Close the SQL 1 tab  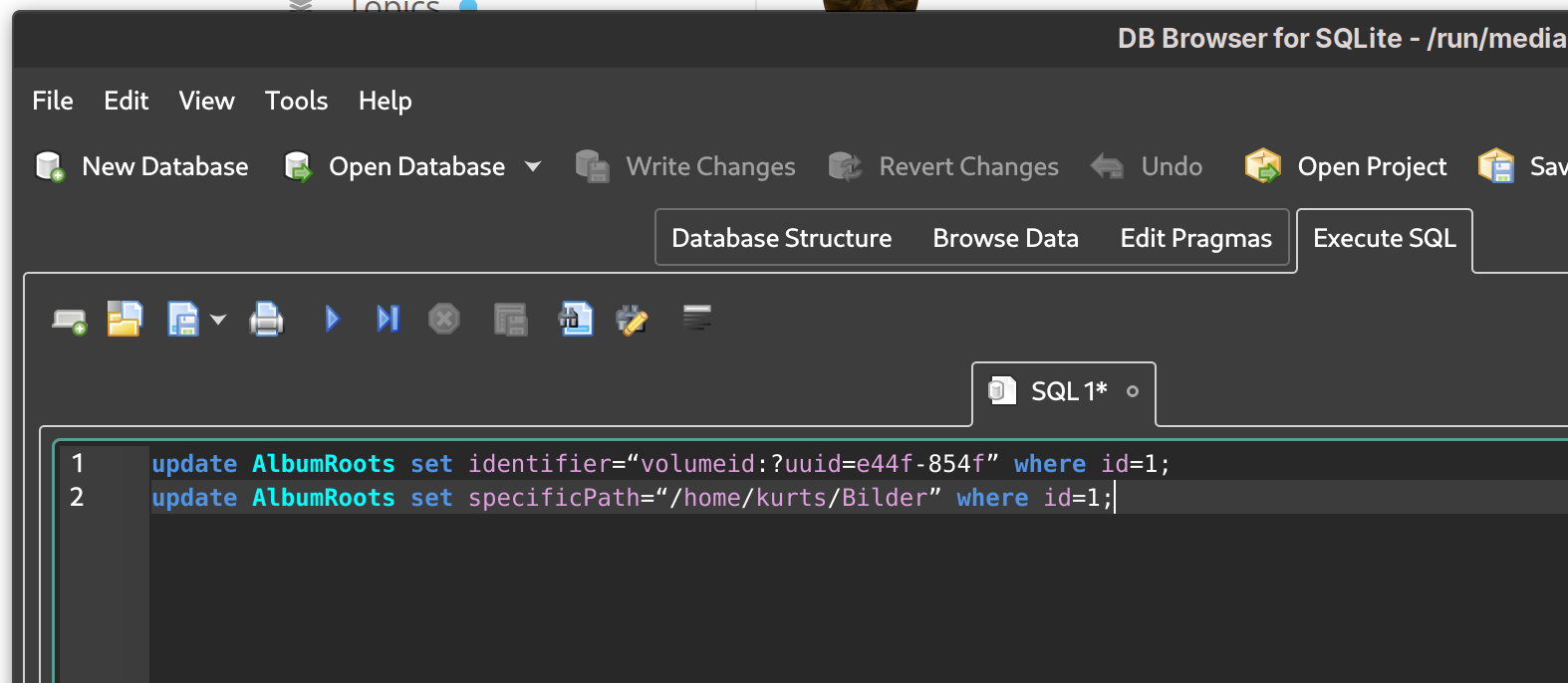(1132, 391)
